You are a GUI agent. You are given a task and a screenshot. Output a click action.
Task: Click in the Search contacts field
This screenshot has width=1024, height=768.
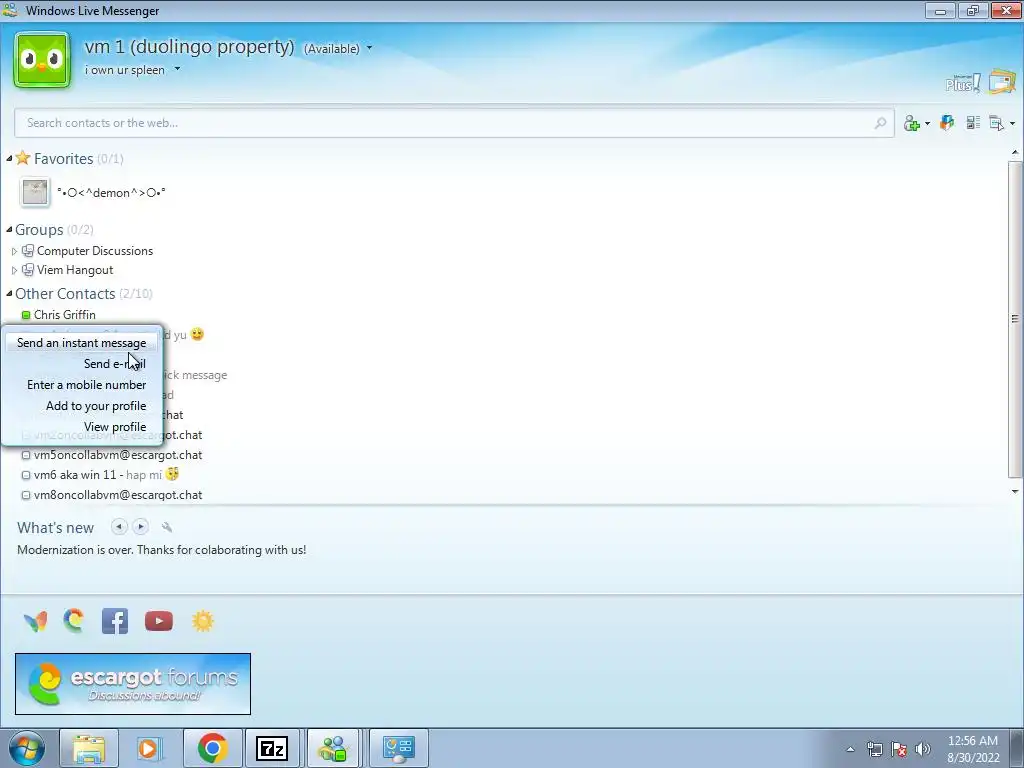[455, 123]
